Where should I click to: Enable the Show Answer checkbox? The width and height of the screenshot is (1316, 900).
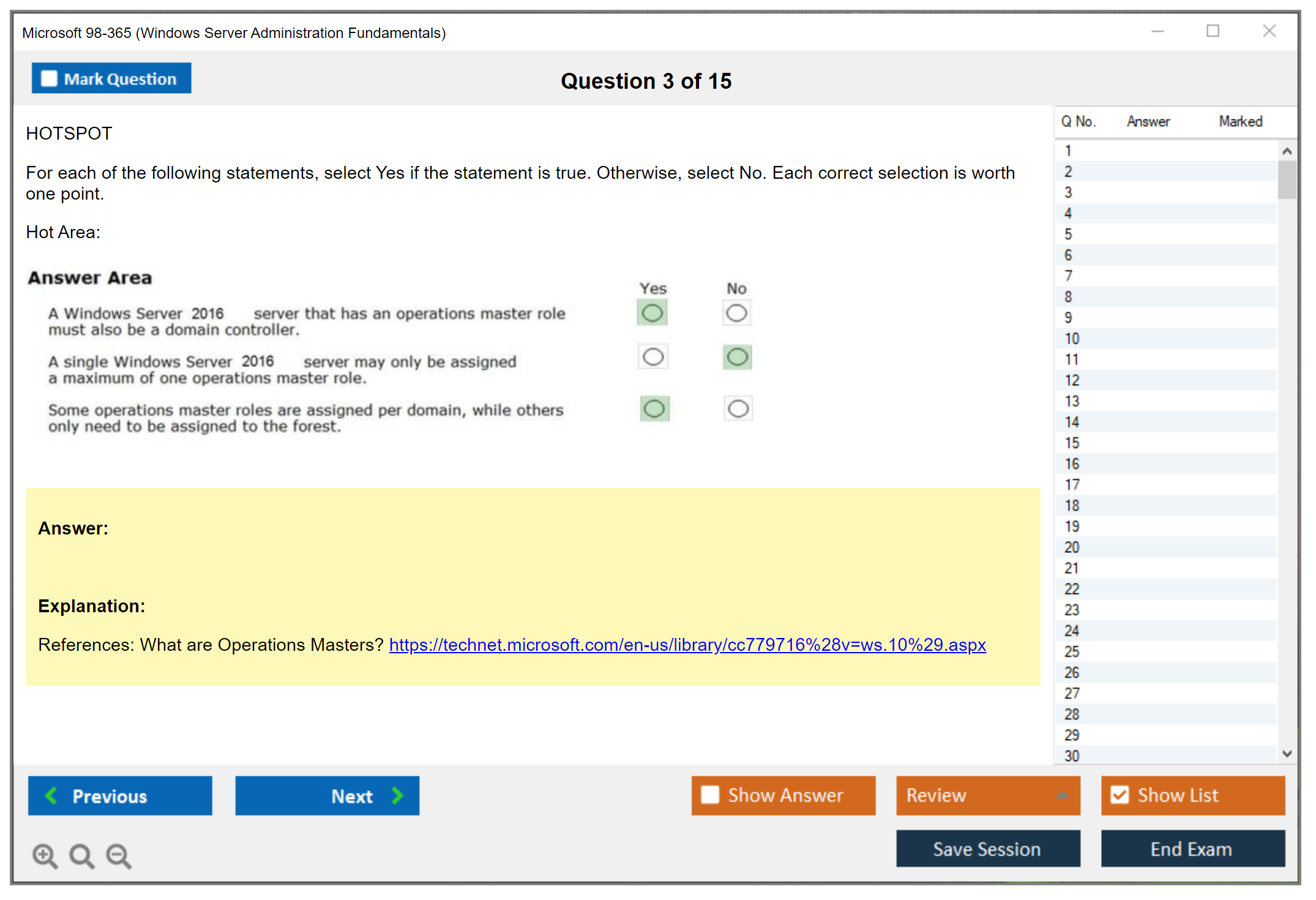click(x=710, y=795)
